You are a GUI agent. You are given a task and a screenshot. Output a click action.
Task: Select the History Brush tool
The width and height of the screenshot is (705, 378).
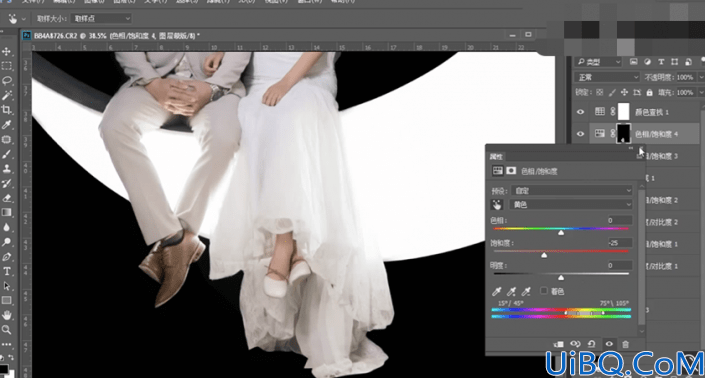[x=6, y=183]
